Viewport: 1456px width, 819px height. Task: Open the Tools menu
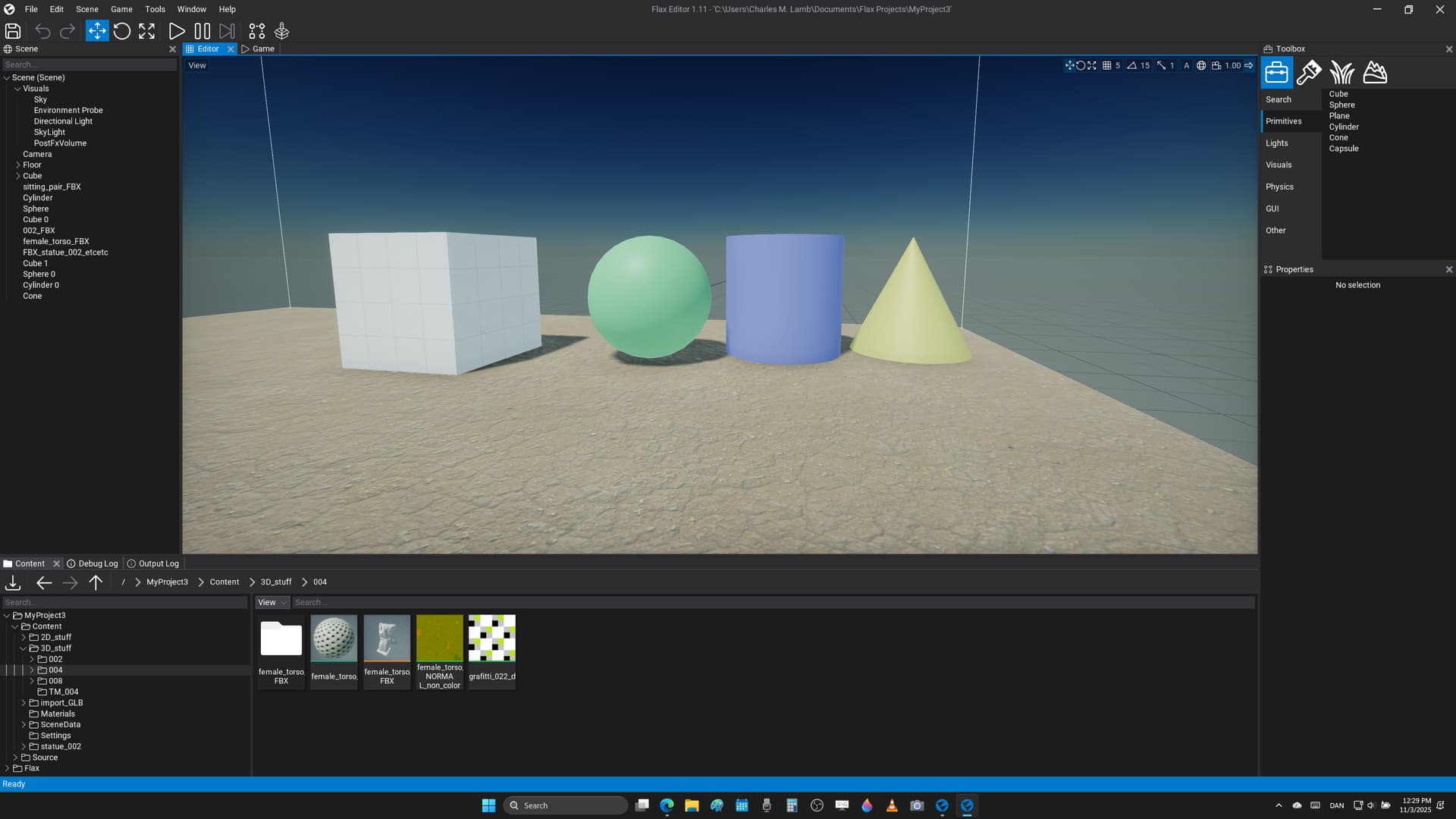(155, 9)
